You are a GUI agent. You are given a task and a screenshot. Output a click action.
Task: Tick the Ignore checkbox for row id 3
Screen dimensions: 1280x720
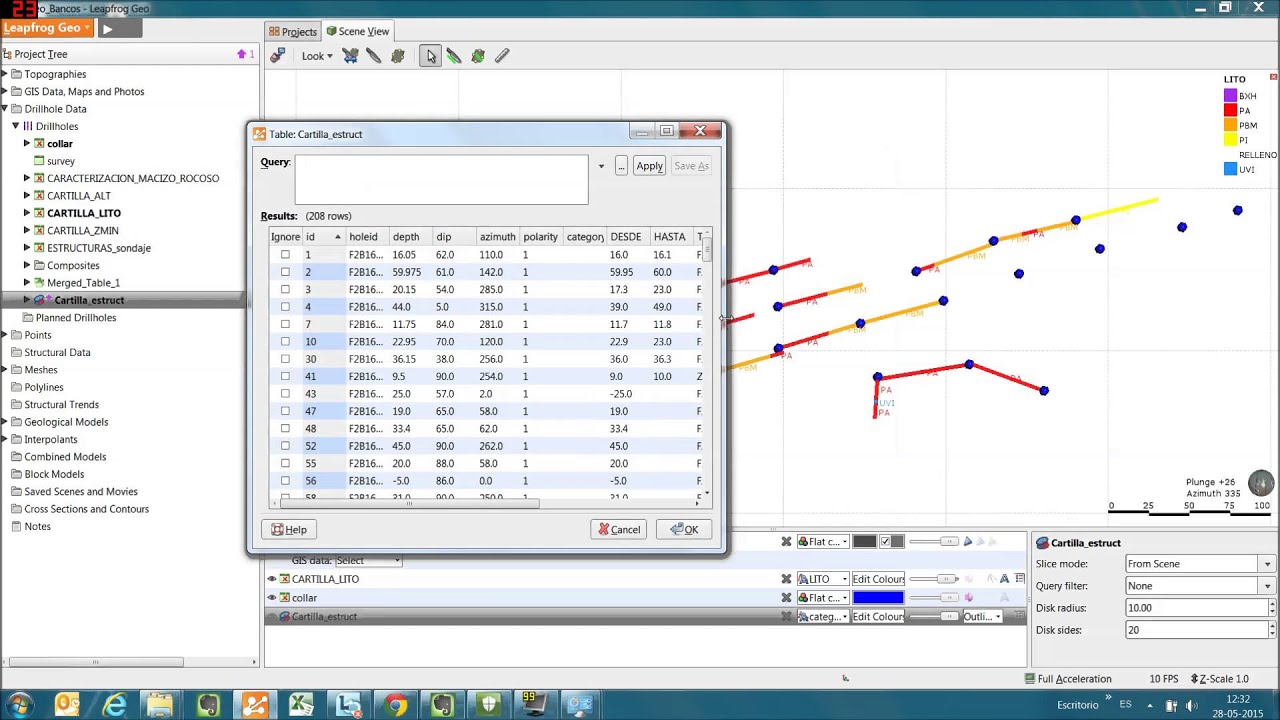tap(285, 290)
